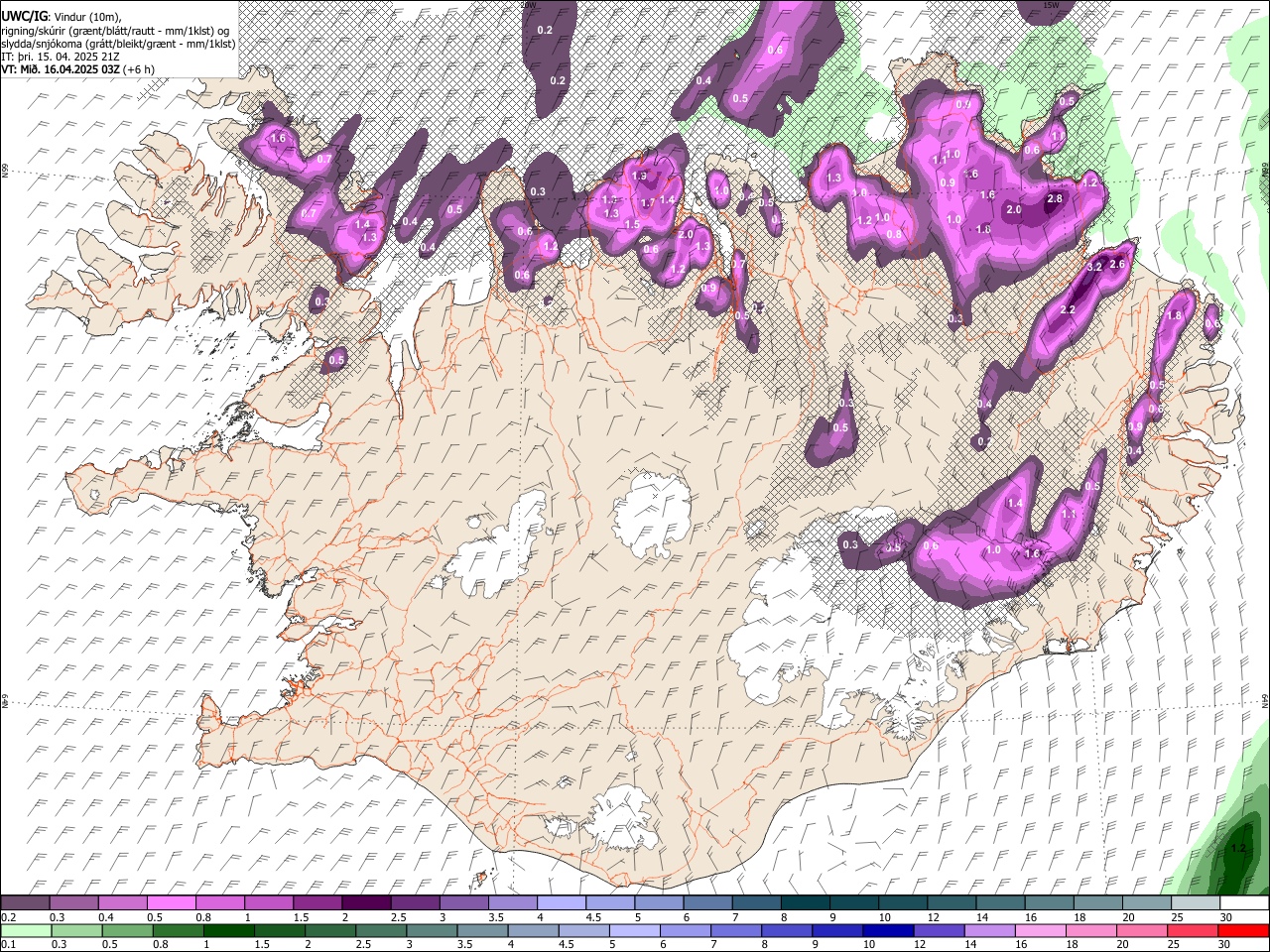Image resolution: width=1270 pixels, height=952 pixels.
Task: Click the '64N' latitude label on the right edge
Action: [x=1265, y=700]
